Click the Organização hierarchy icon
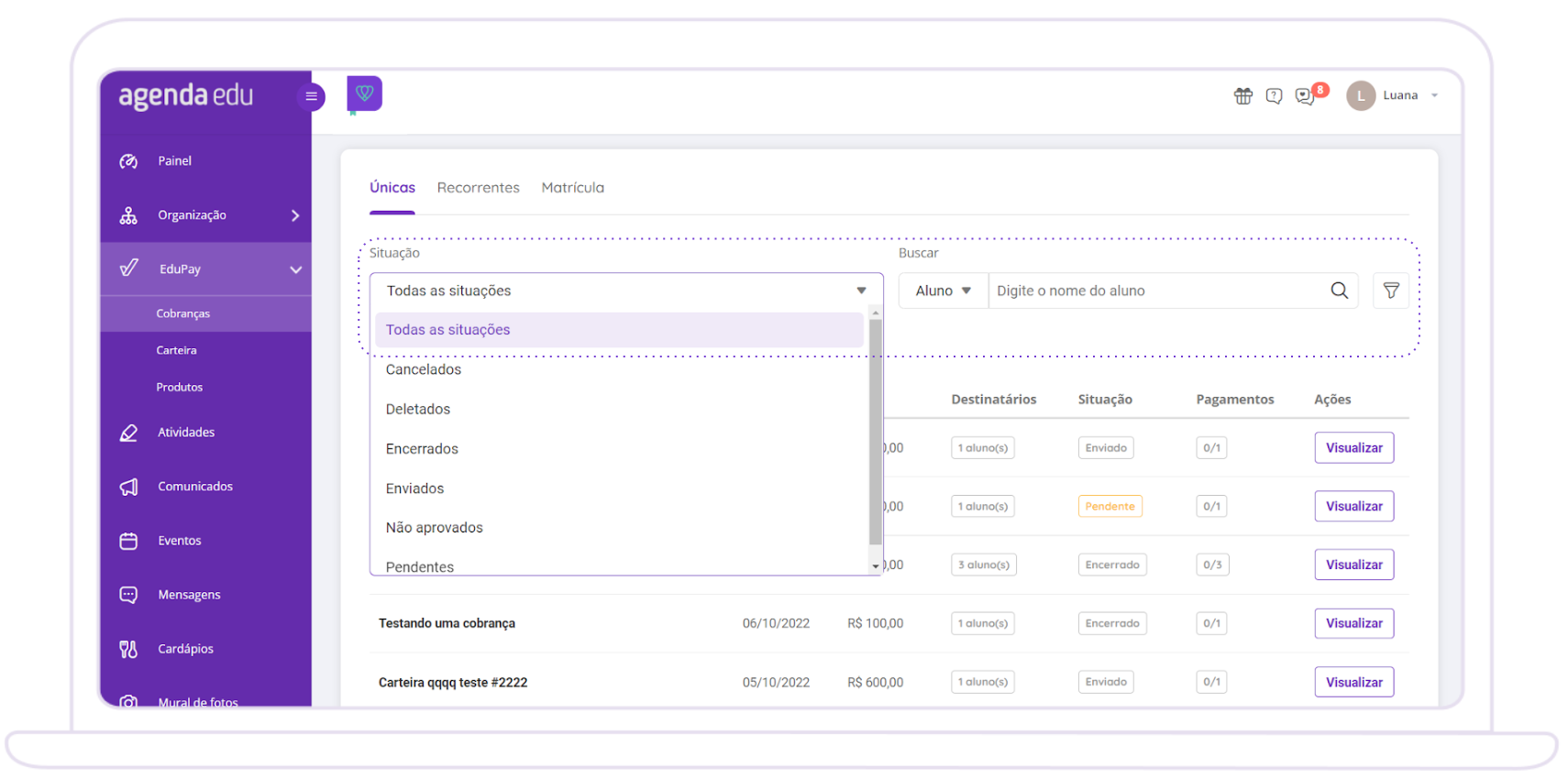 128,215
